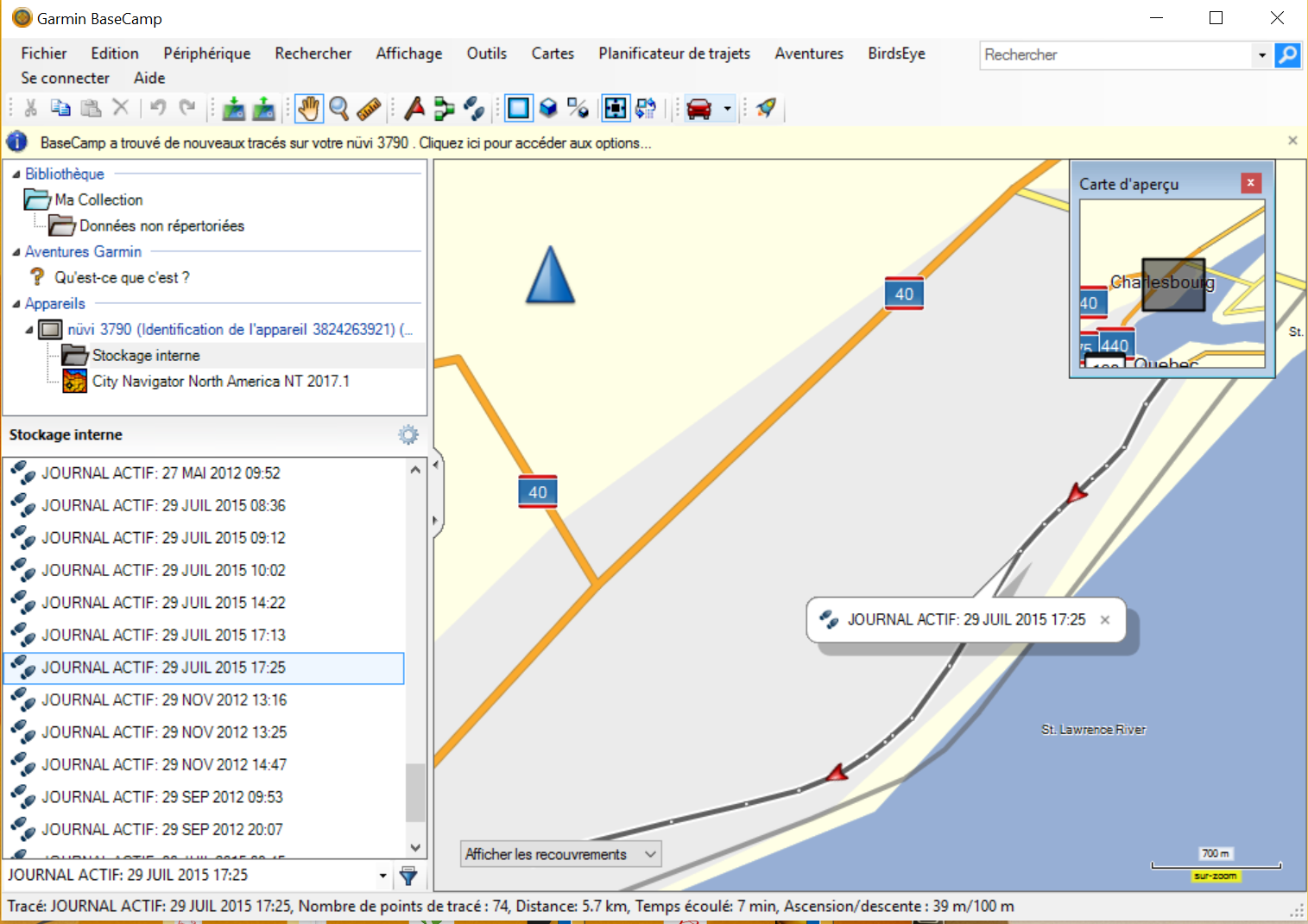The width and height of the screenshot is (1308, 924).
Task: Toggle the center-on-selection map icon
Action: [x=616, y=108]
